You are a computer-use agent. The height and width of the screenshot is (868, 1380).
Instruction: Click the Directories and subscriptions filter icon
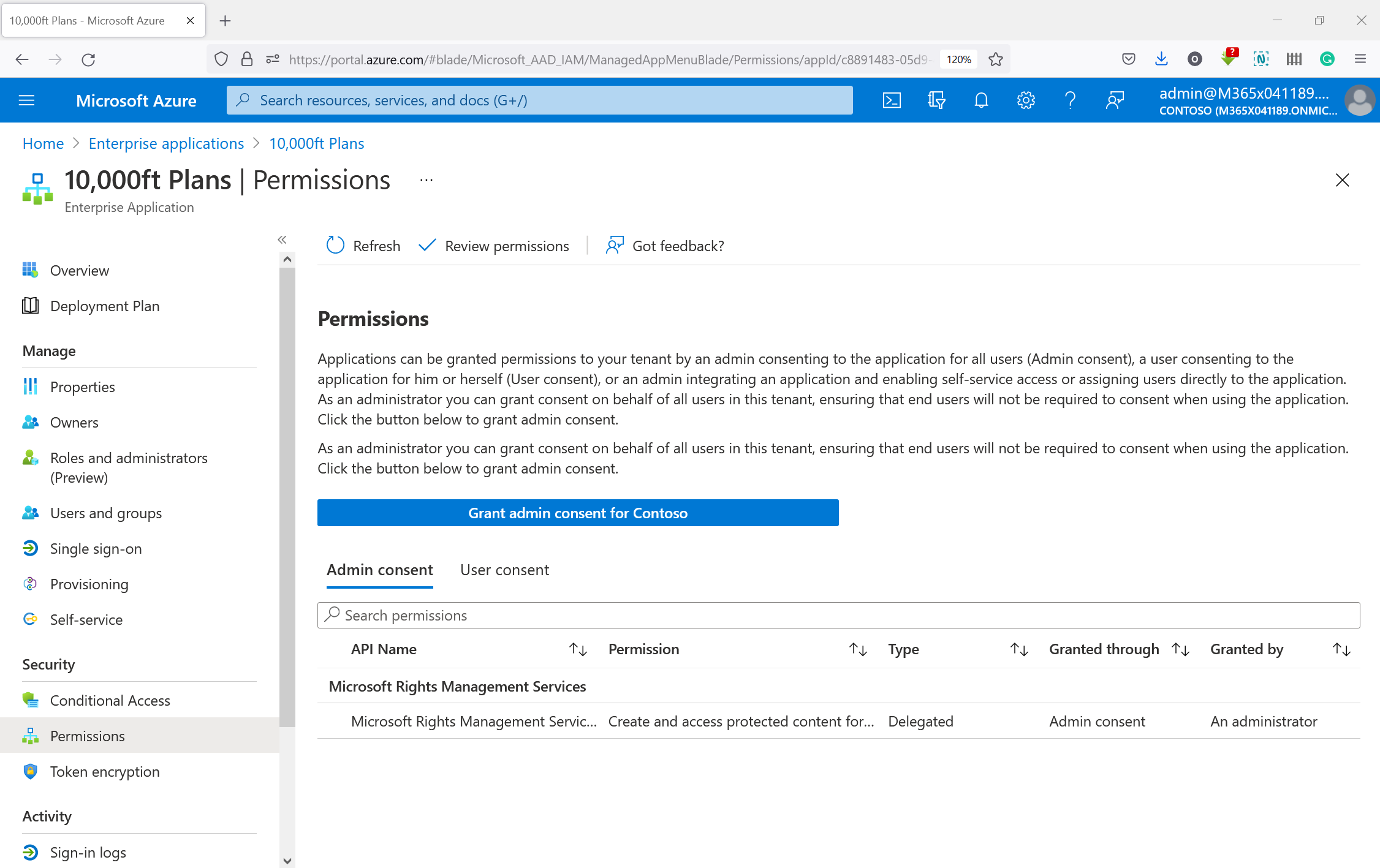936,100
